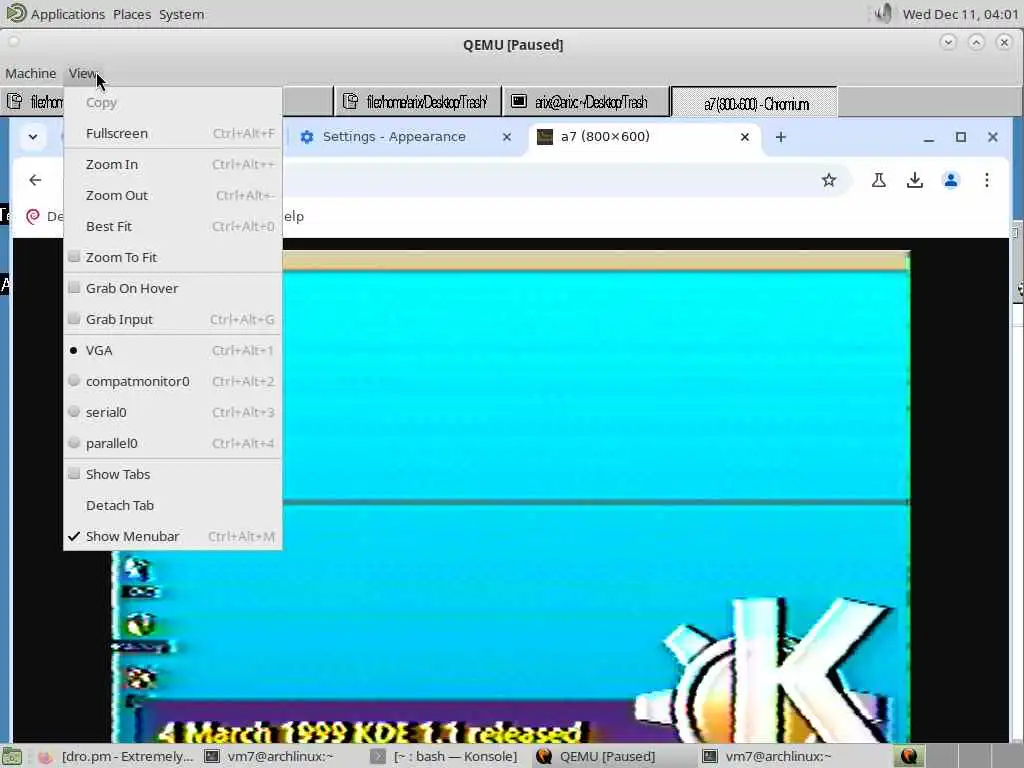Open a new Chromium tab with plus
This screenshot has height=768, width=1024.
(780, 137)
